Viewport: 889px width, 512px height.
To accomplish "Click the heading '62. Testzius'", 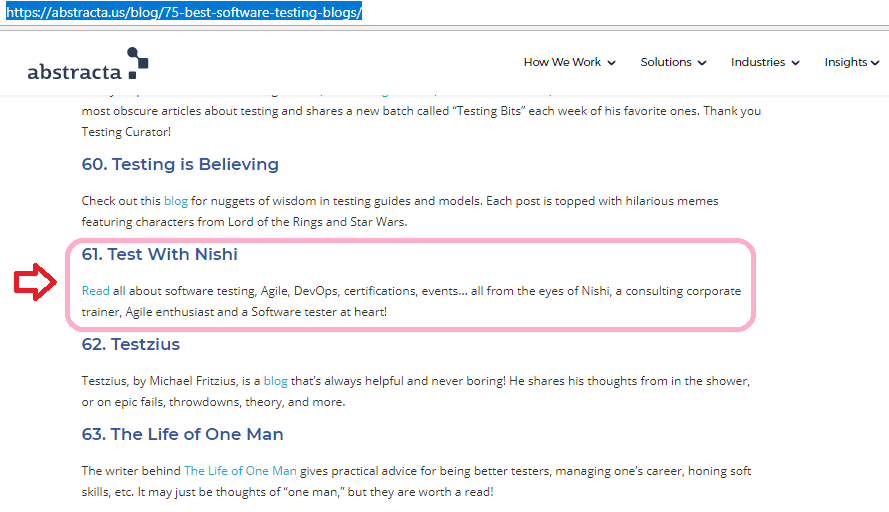I will tap(130, 344).
